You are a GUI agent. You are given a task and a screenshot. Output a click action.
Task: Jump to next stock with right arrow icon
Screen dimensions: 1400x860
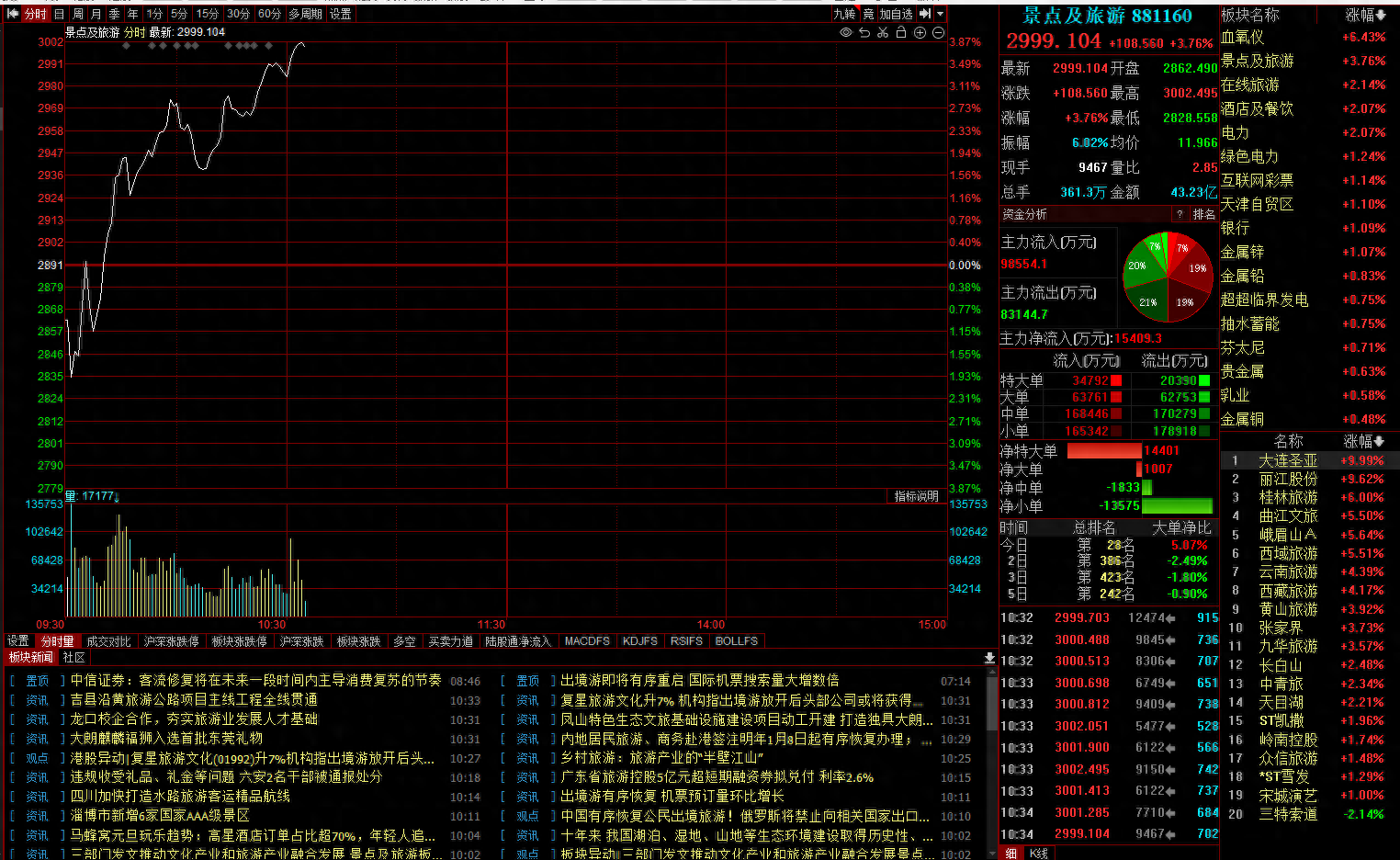[x=925, y=14]
